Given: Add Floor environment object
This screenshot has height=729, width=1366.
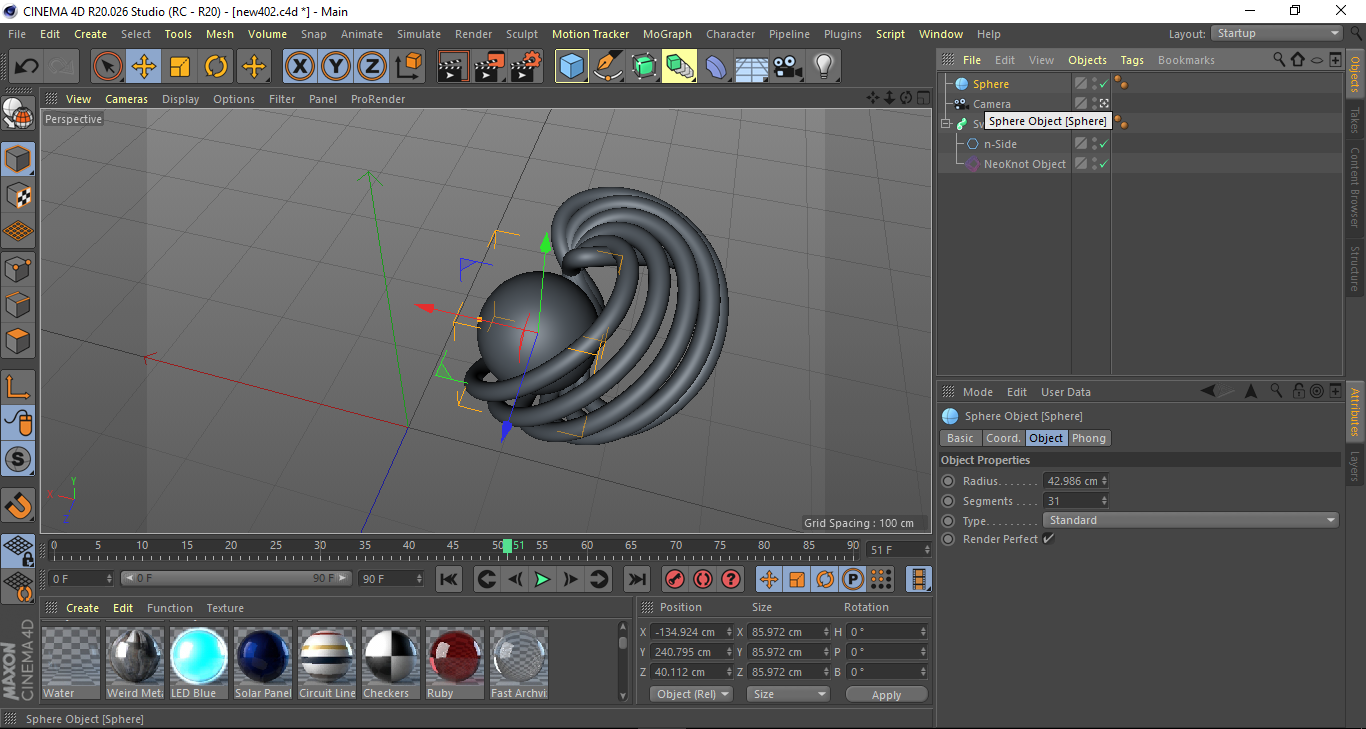Looking at the screenshot, I should 751,67.
